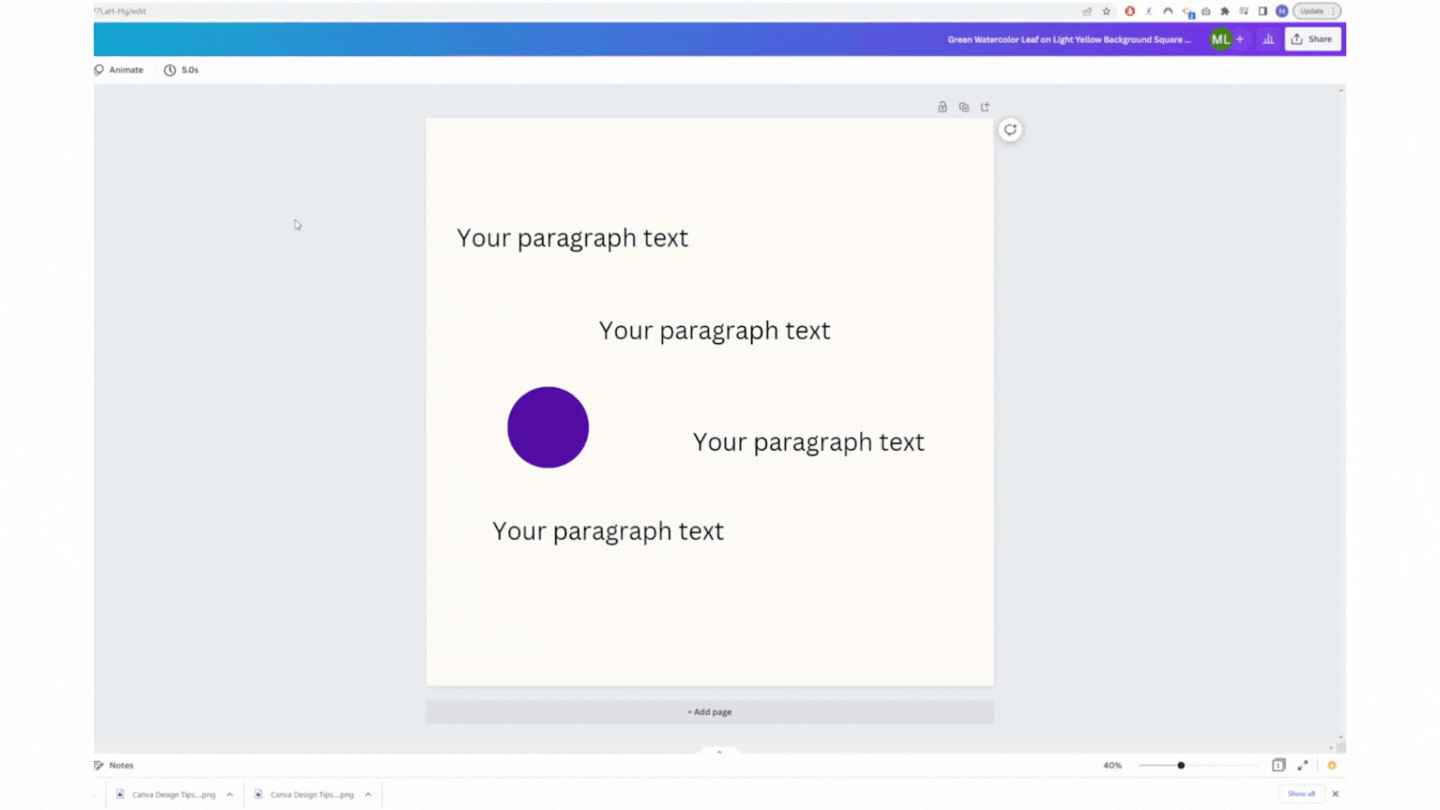Click the Share button
This screenshot has width=1440, height=810.
(1312, 39)
